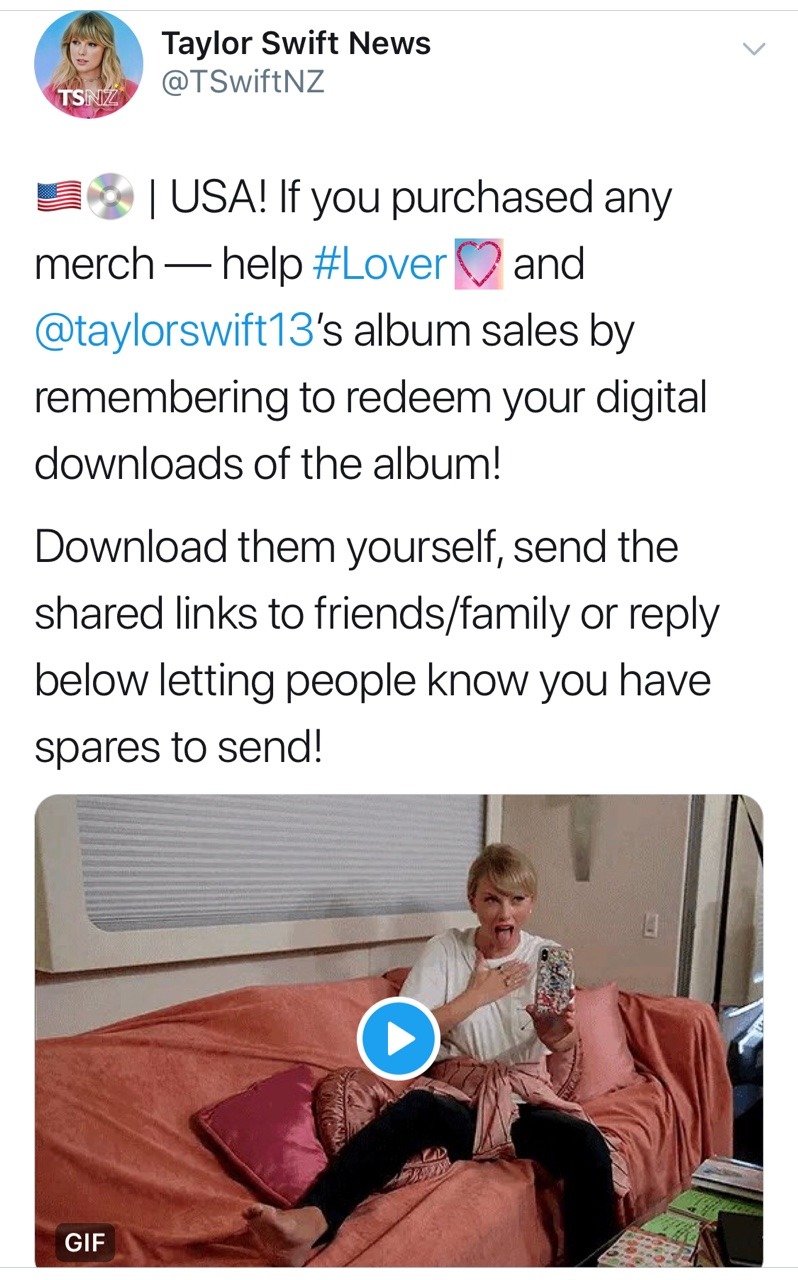This screenshot has height=1280, width=798.
Task: Tap the GIF badge label on the media
Action: (x=83, y=1243)
